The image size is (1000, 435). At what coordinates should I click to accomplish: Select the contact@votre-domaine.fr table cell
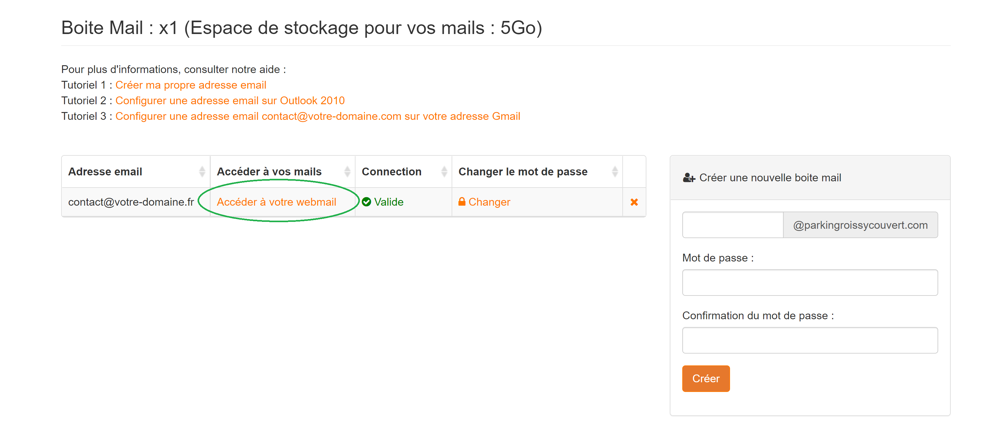click(x=131, y=202)
